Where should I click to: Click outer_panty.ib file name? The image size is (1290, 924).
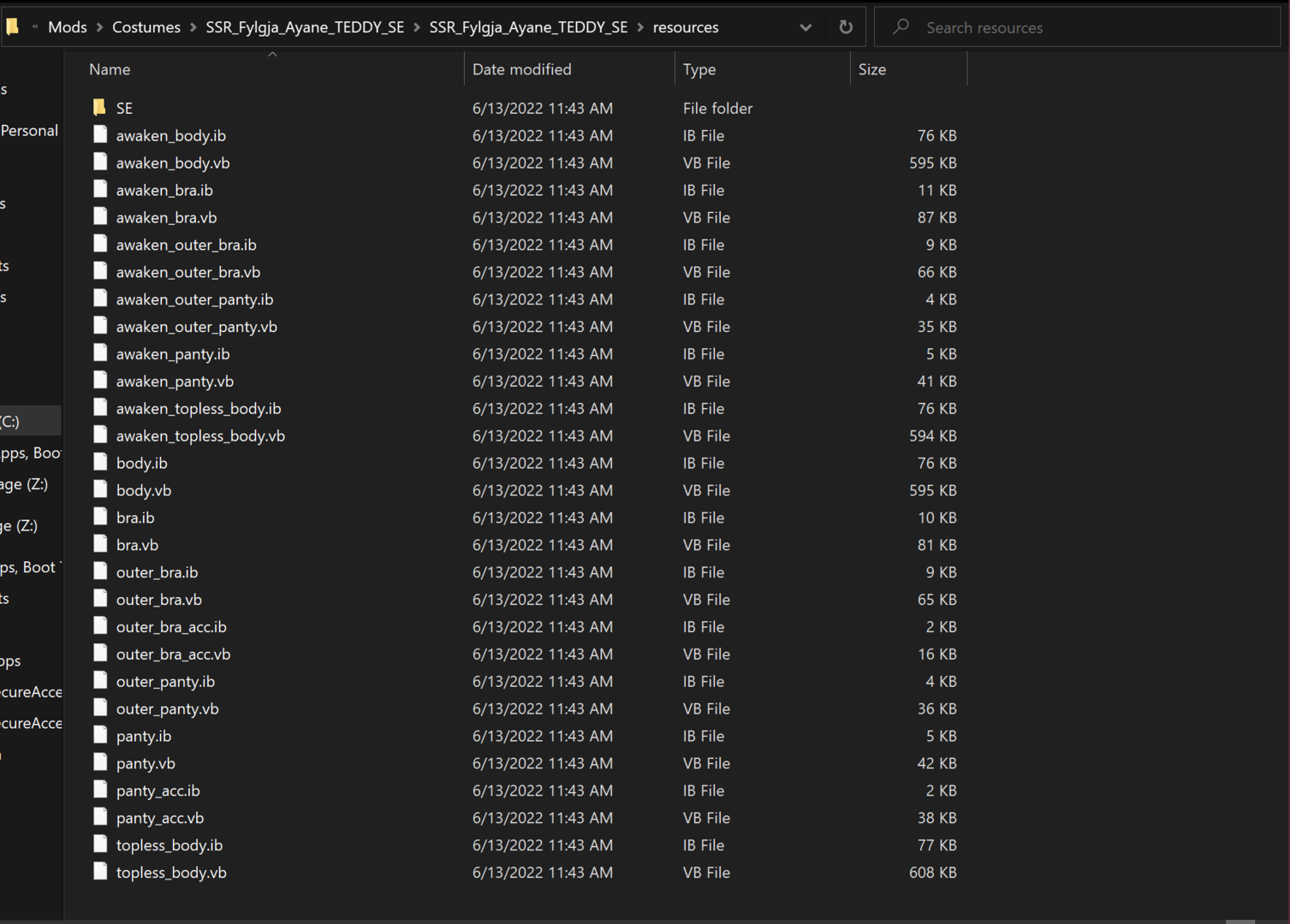click(165, 682)
